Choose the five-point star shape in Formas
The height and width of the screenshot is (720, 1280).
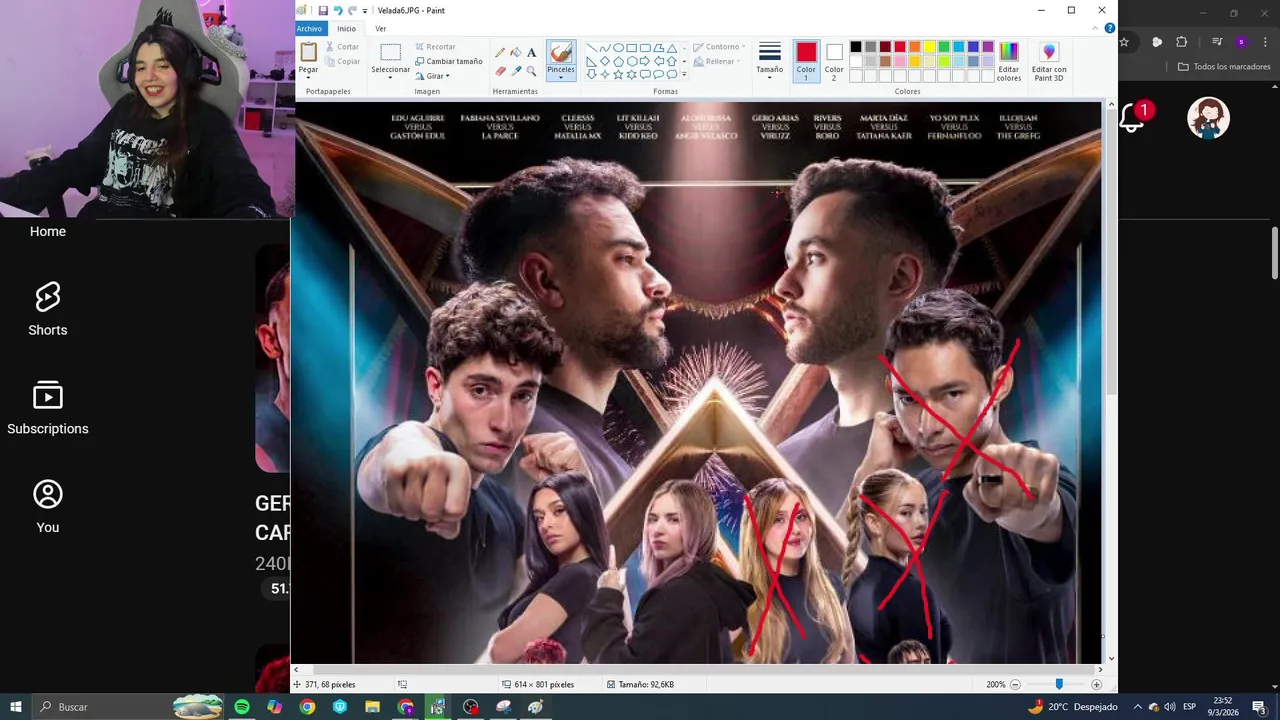coord(618,74)
